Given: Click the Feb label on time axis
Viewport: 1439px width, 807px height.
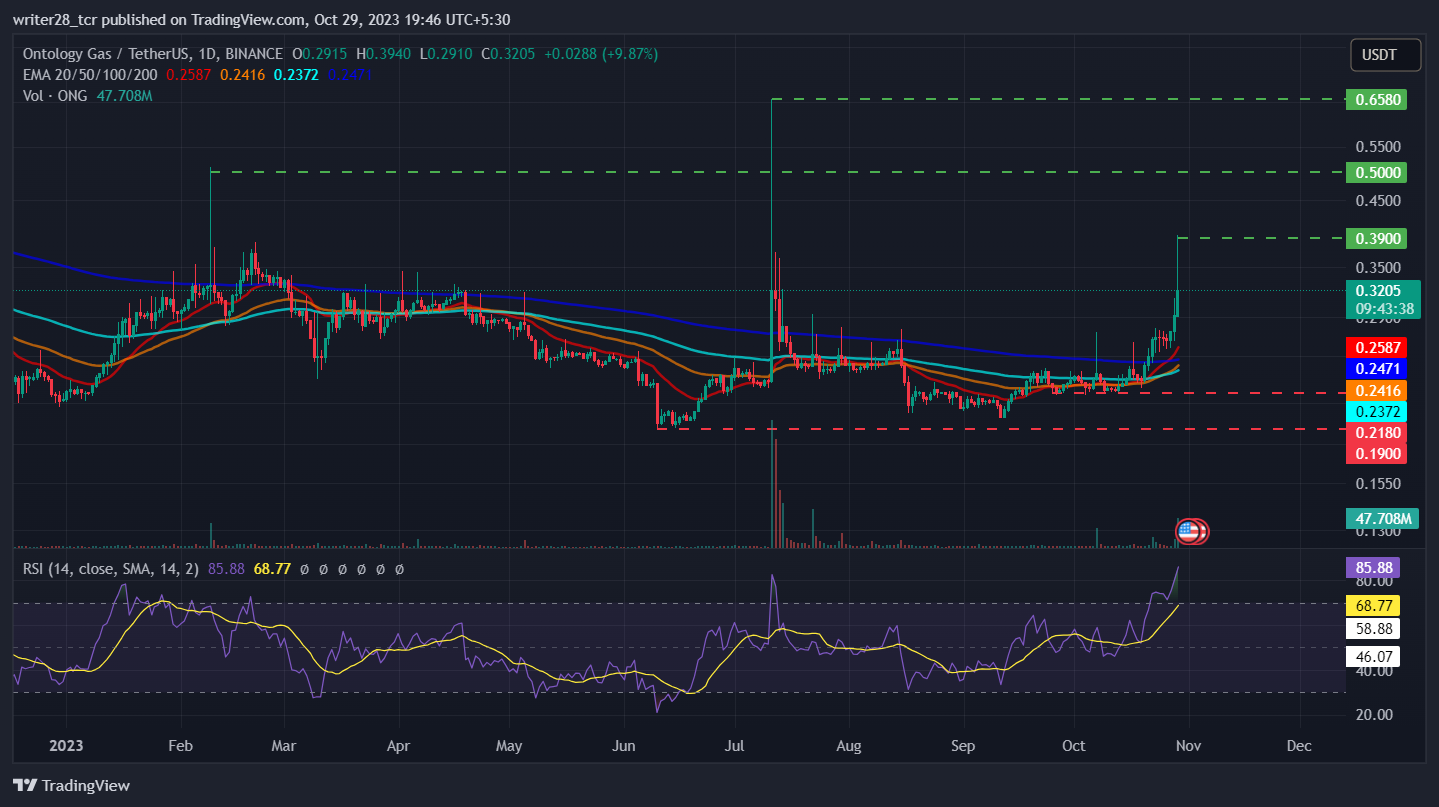Looking at the screenshot, I should click(x=181, y=745).
